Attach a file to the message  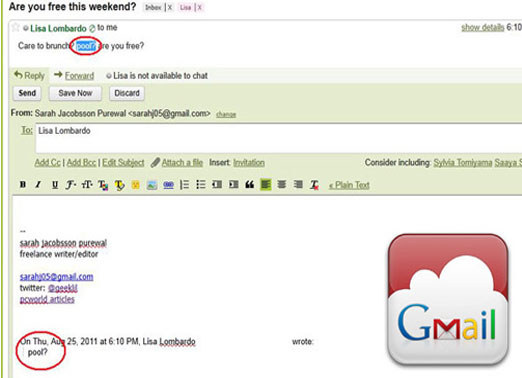pyautogui.click(x=182, y=162)
